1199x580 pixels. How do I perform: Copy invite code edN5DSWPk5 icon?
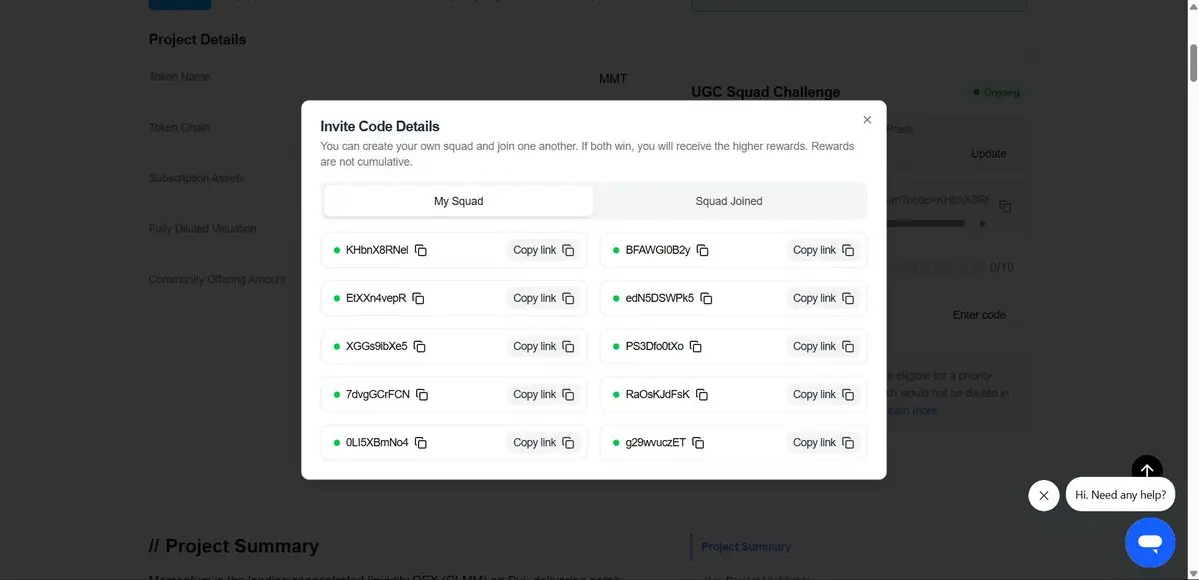click(x=706, y=298)
